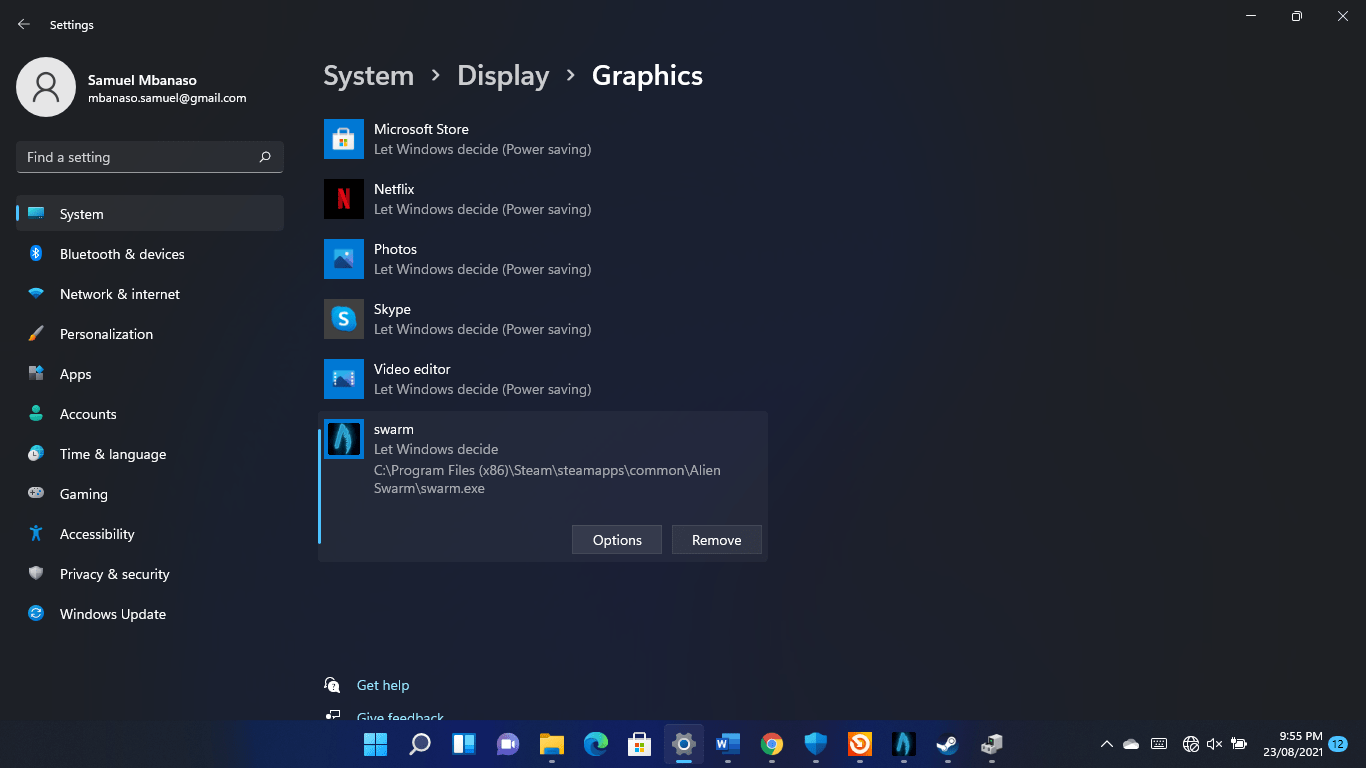The height and width of the screenshot is (768, 1366).
Task: Open the Widgets panel from taskbar
Action: (464, 744)
